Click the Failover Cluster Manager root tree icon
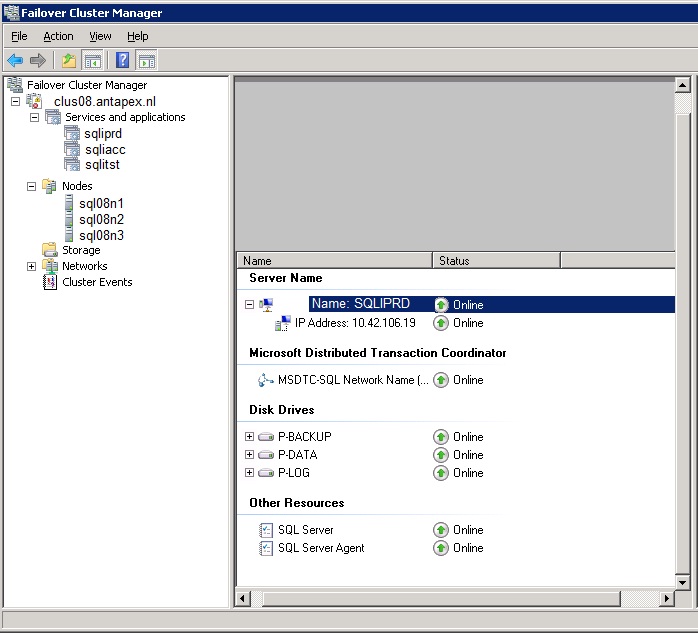This screenshot has width=698, height=633. (x=15, y=85)
